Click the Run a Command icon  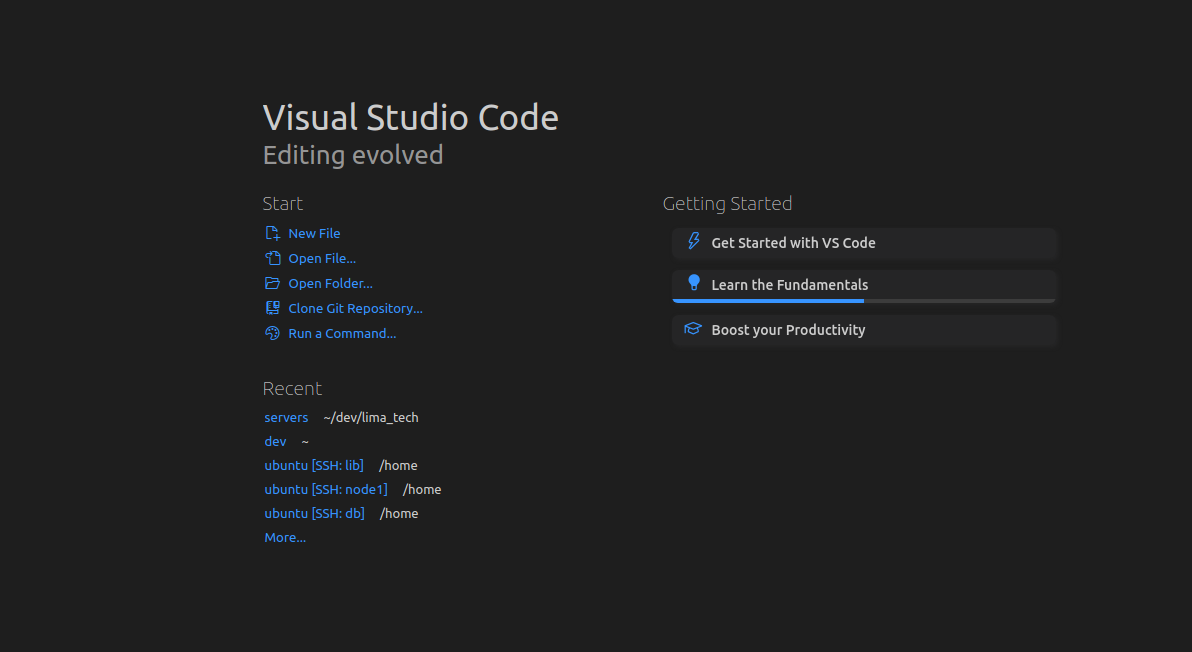(272, 333)
